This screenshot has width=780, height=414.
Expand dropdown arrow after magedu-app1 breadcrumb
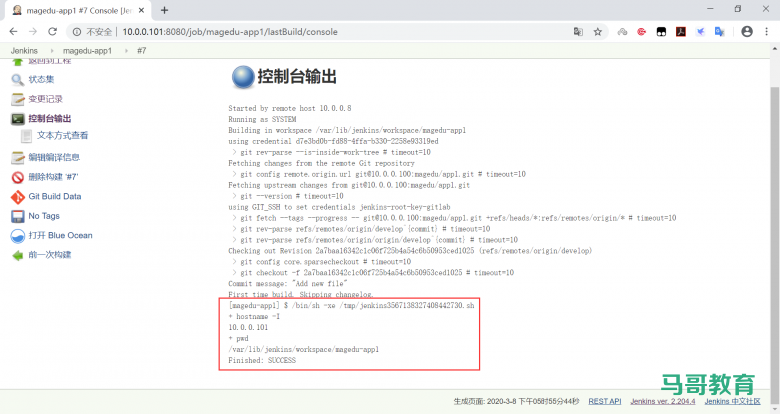(126, 51)
